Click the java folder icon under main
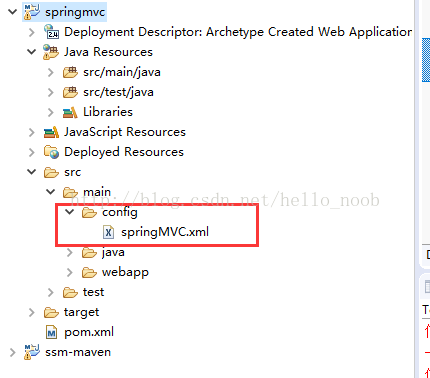 point(89,253)
